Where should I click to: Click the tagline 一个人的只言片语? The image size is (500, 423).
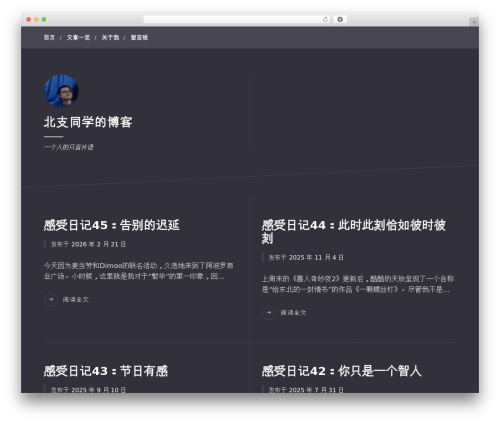pyautogui.click(x=69, y=147)
